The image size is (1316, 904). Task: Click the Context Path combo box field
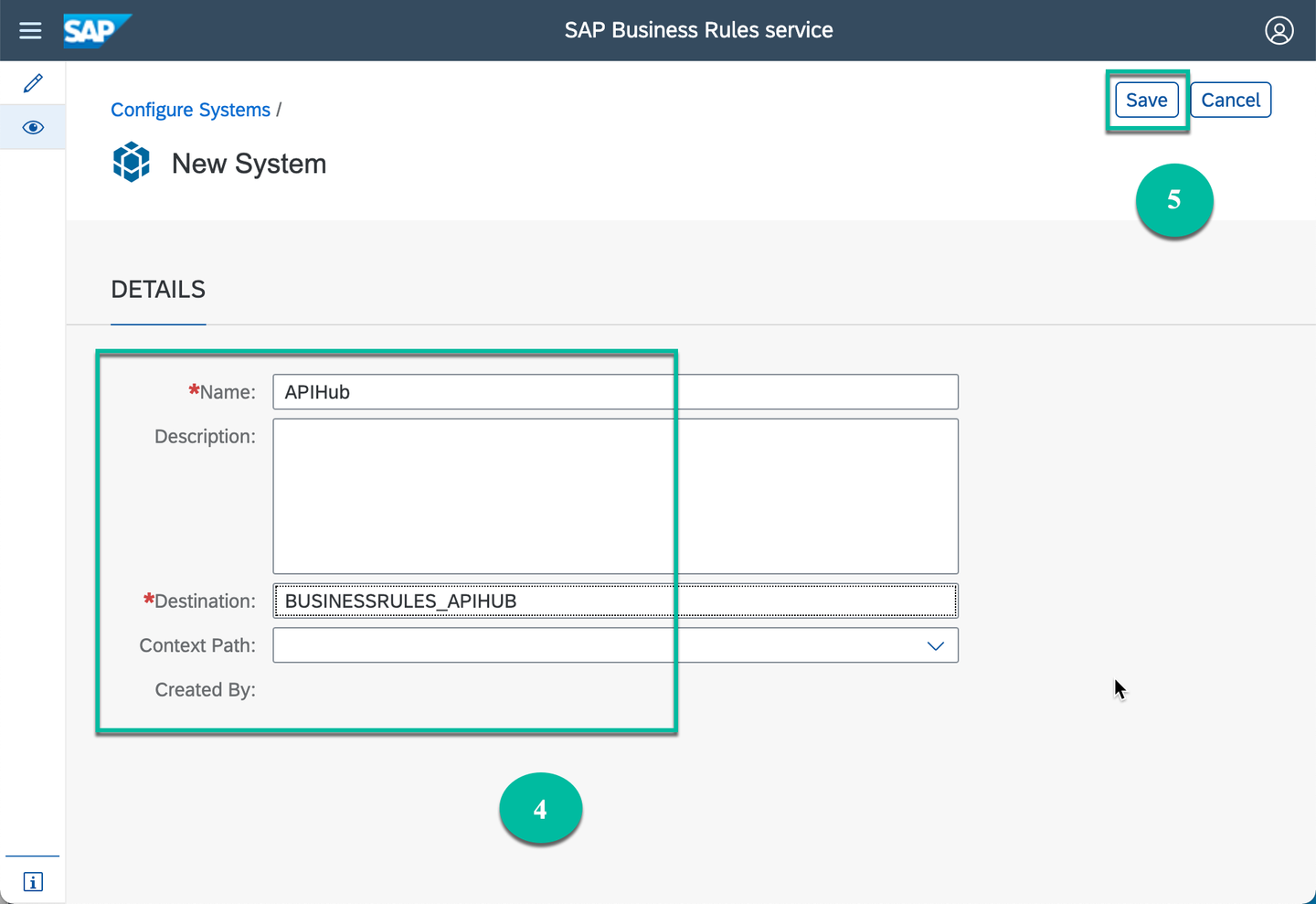point(615,645)
